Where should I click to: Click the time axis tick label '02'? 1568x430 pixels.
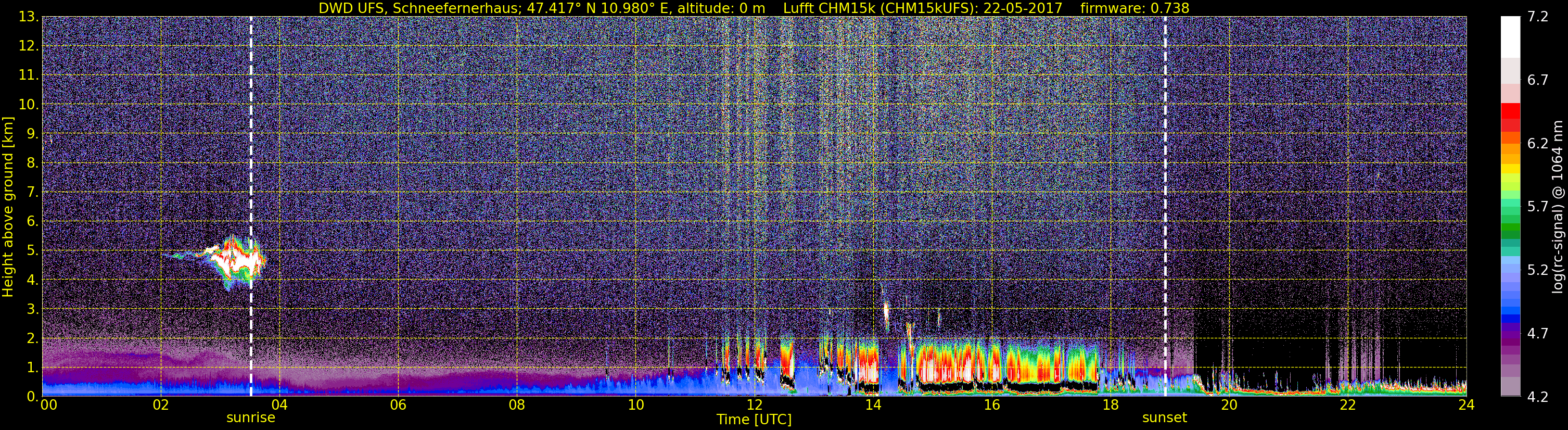pyautogui.click(x=160, y=405)
